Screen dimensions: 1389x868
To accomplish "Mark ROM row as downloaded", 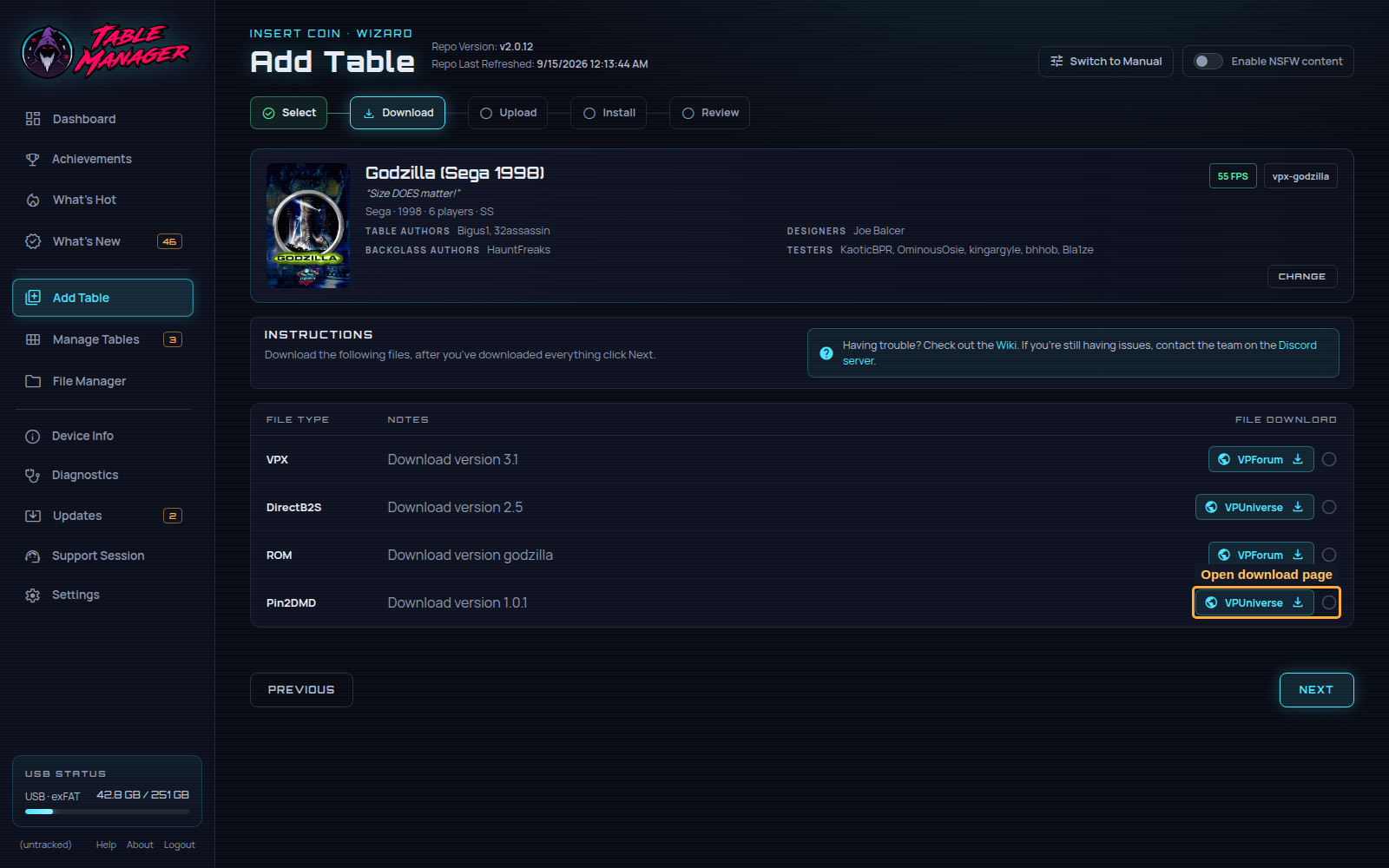I will click(1329, 555).
